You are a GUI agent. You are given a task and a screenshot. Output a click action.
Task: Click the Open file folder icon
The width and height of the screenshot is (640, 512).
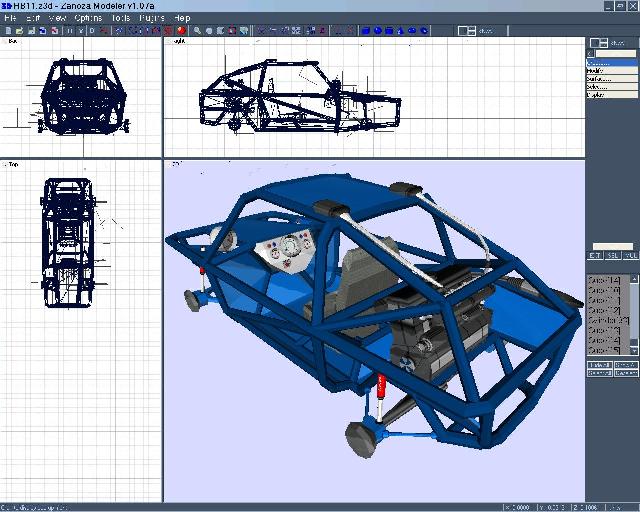coord(20,30)
